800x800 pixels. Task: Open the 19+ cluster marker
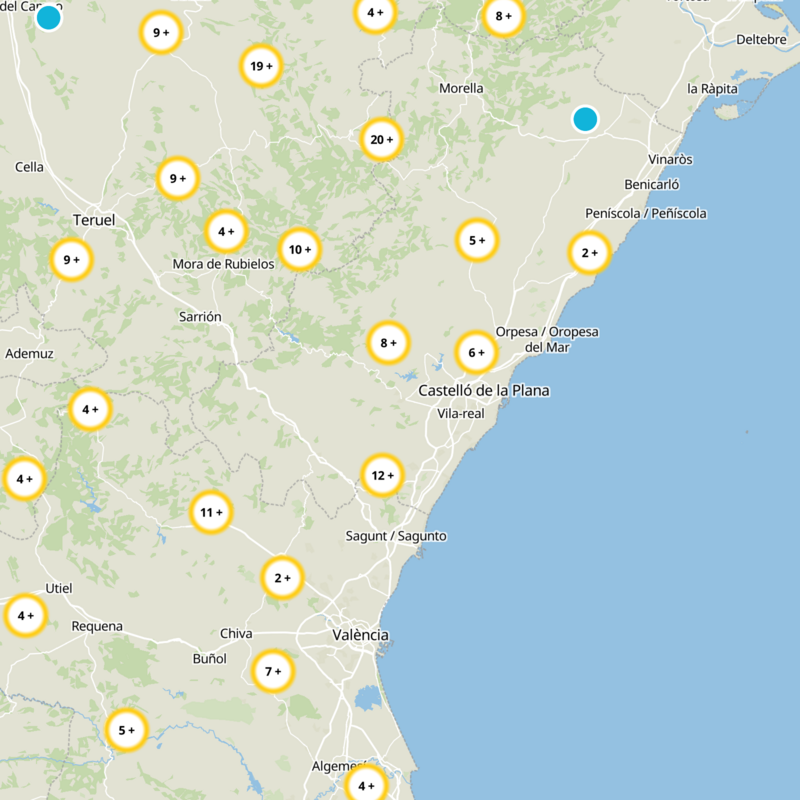tap(261, 66)
